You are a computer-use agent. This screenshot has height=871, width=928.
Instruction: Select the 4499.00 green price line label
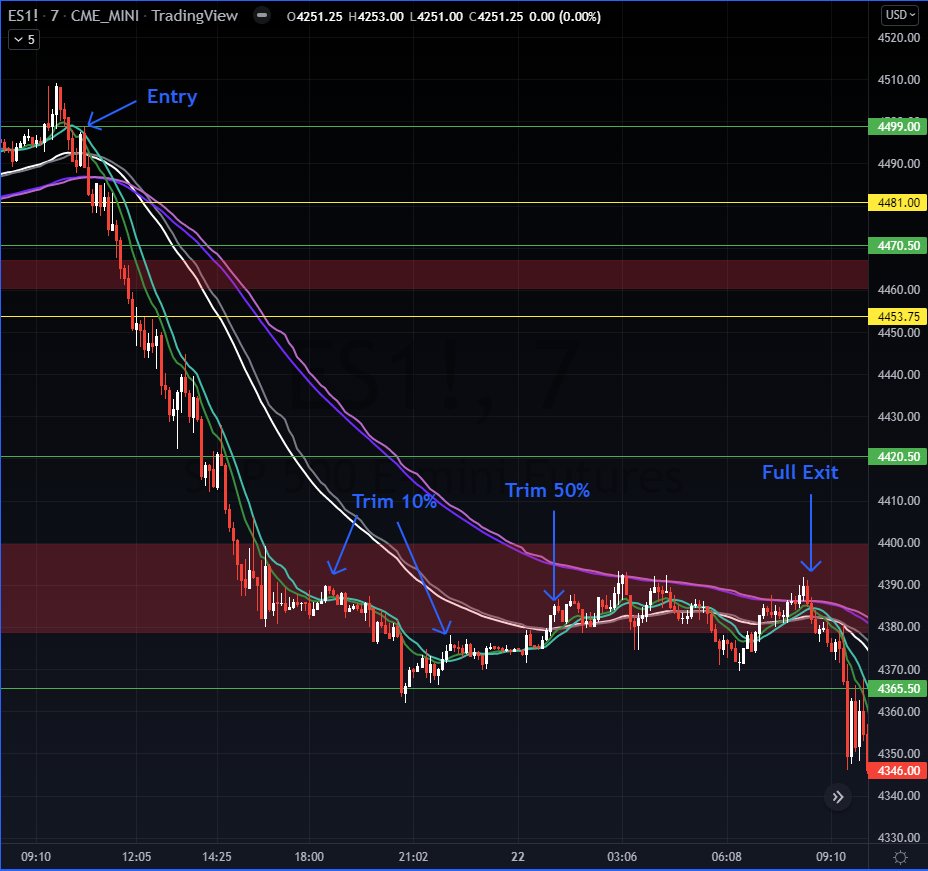[x=897, y=127]
